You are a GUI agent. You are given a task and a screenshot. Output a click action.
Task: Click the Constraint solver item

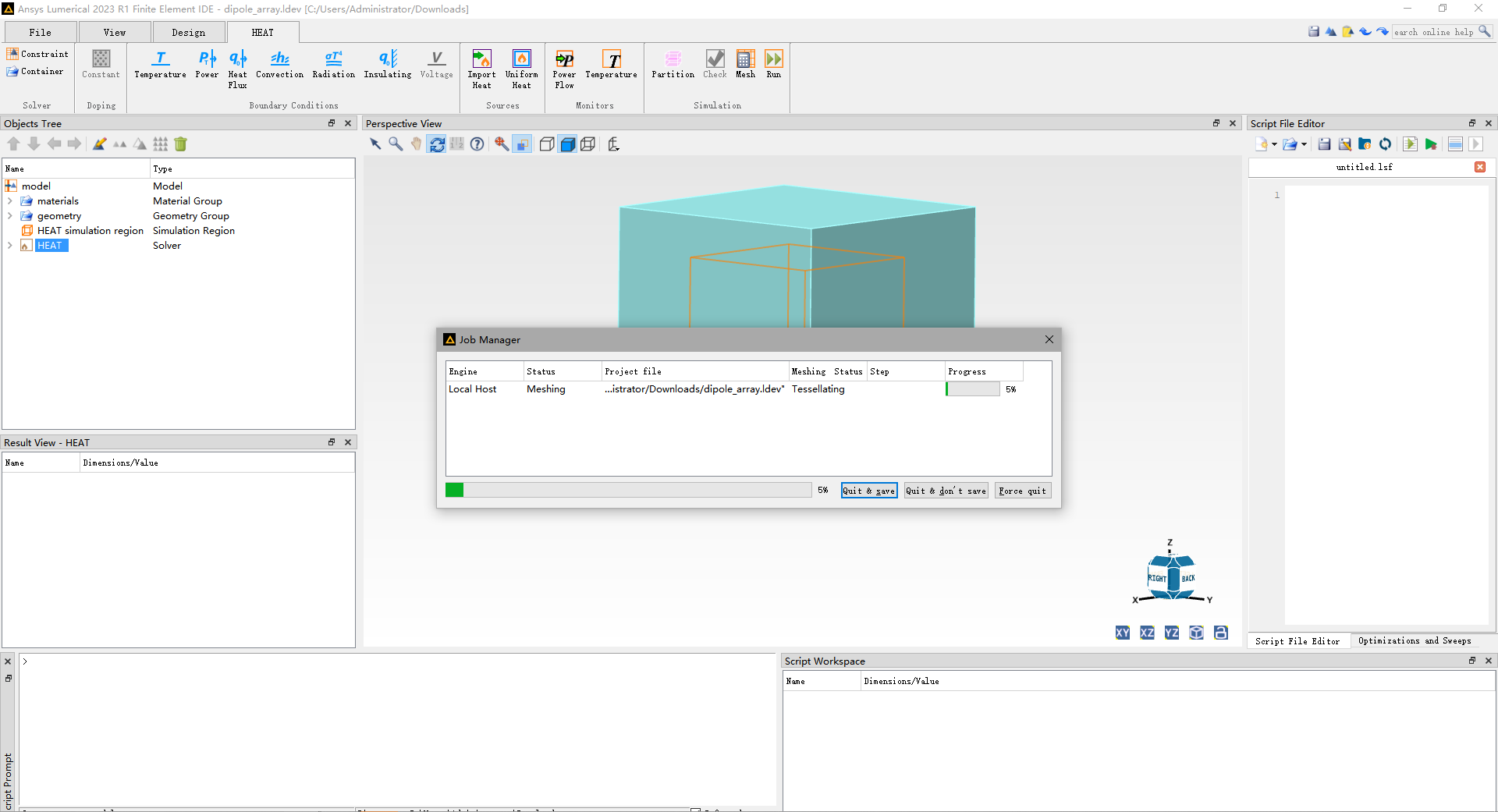pos(37,54)
